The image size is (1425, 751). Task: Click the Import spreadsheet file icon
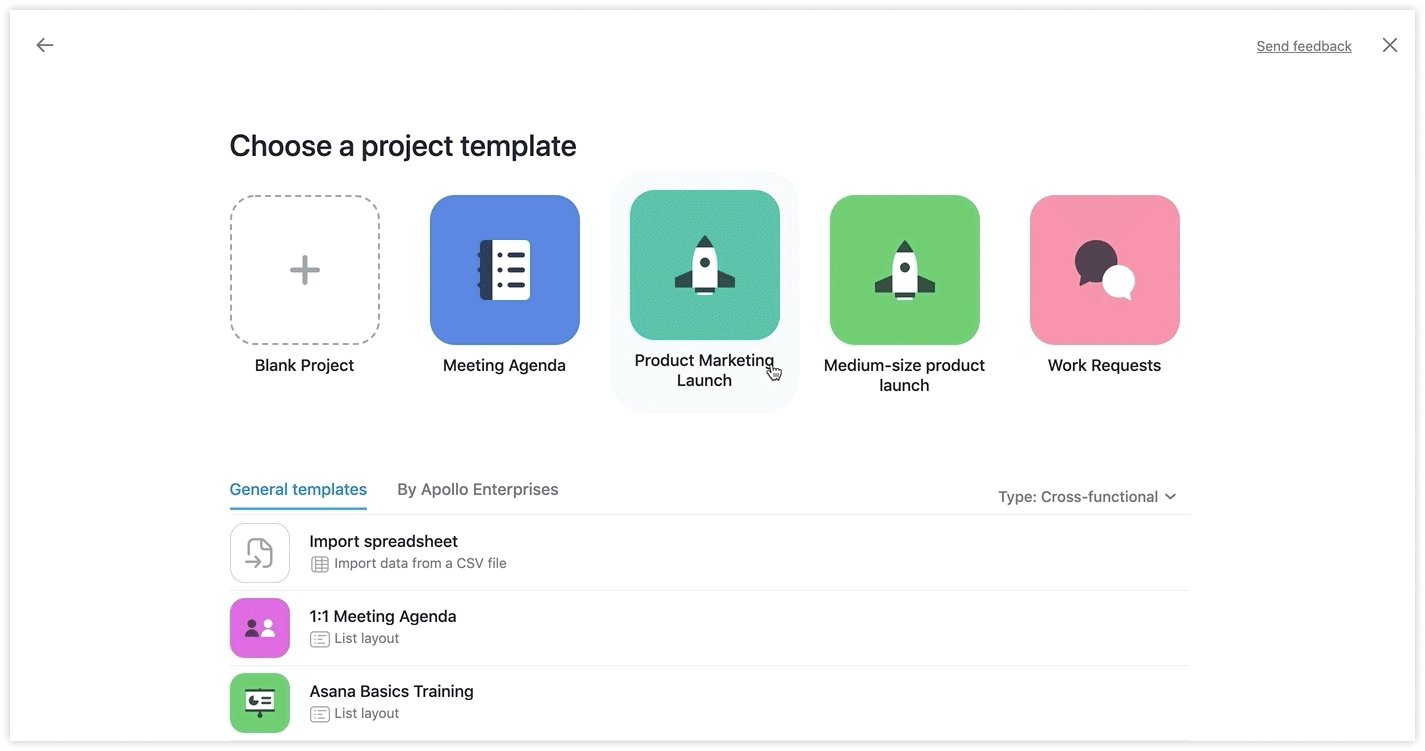pos(260,553)
